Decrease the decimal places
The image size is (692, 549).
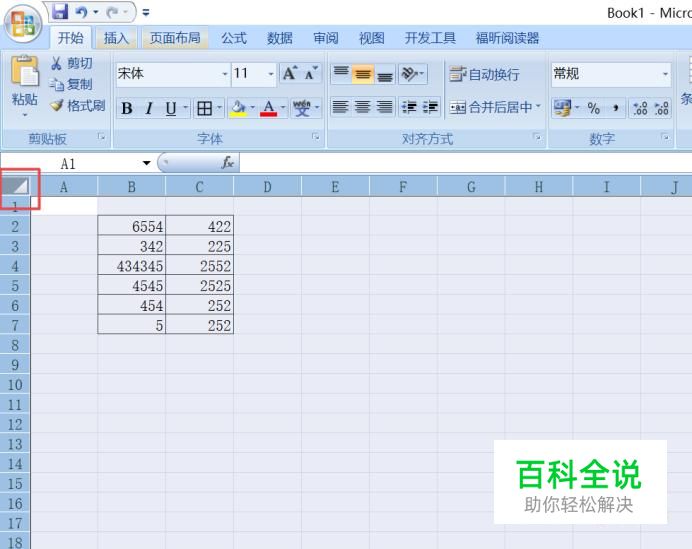(661, 108)
